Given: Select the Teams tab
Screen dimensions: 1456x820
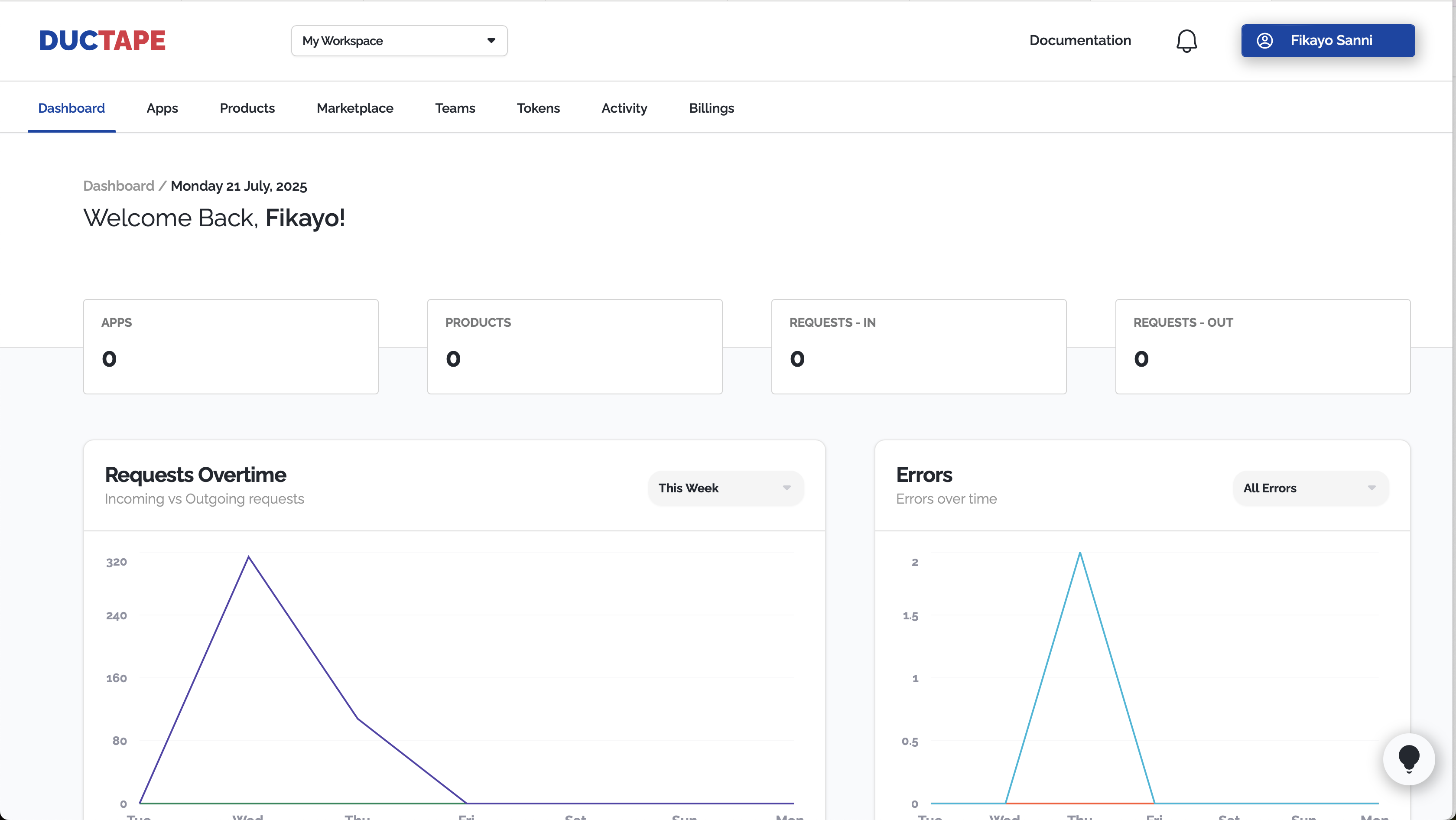Looking at the screenshot, I should (455, 108).
